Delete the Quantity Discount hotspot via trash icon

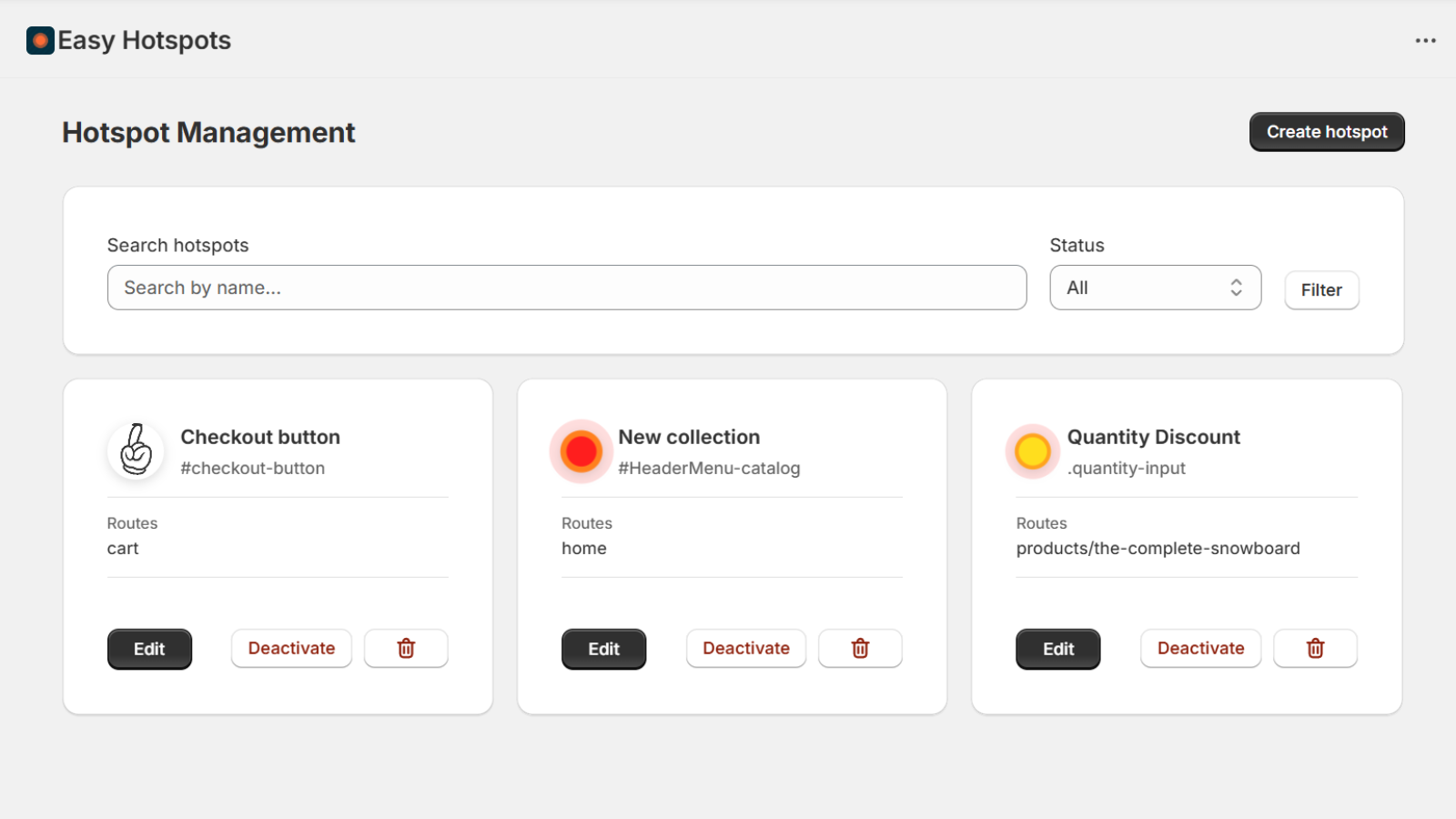pos(1315,649)
